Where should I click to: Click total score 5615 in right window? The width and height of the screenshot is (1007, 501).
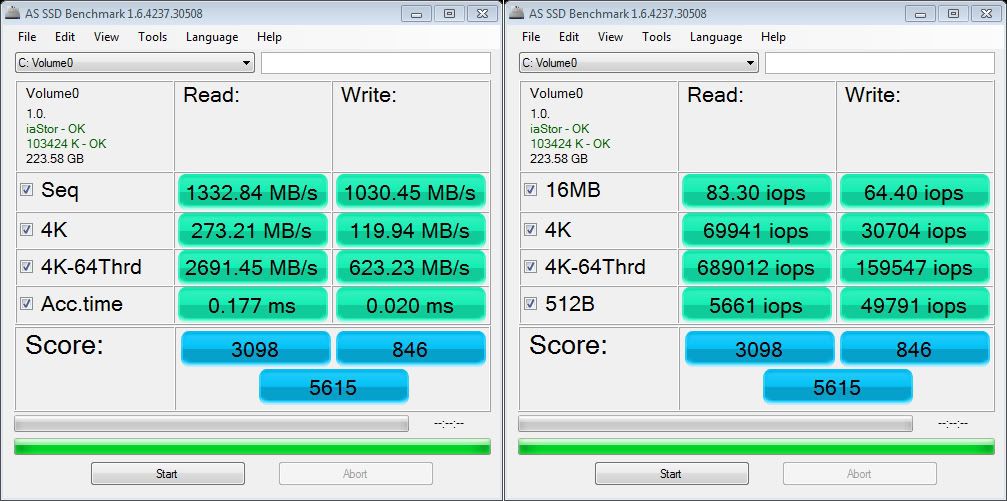pos(837,386)
